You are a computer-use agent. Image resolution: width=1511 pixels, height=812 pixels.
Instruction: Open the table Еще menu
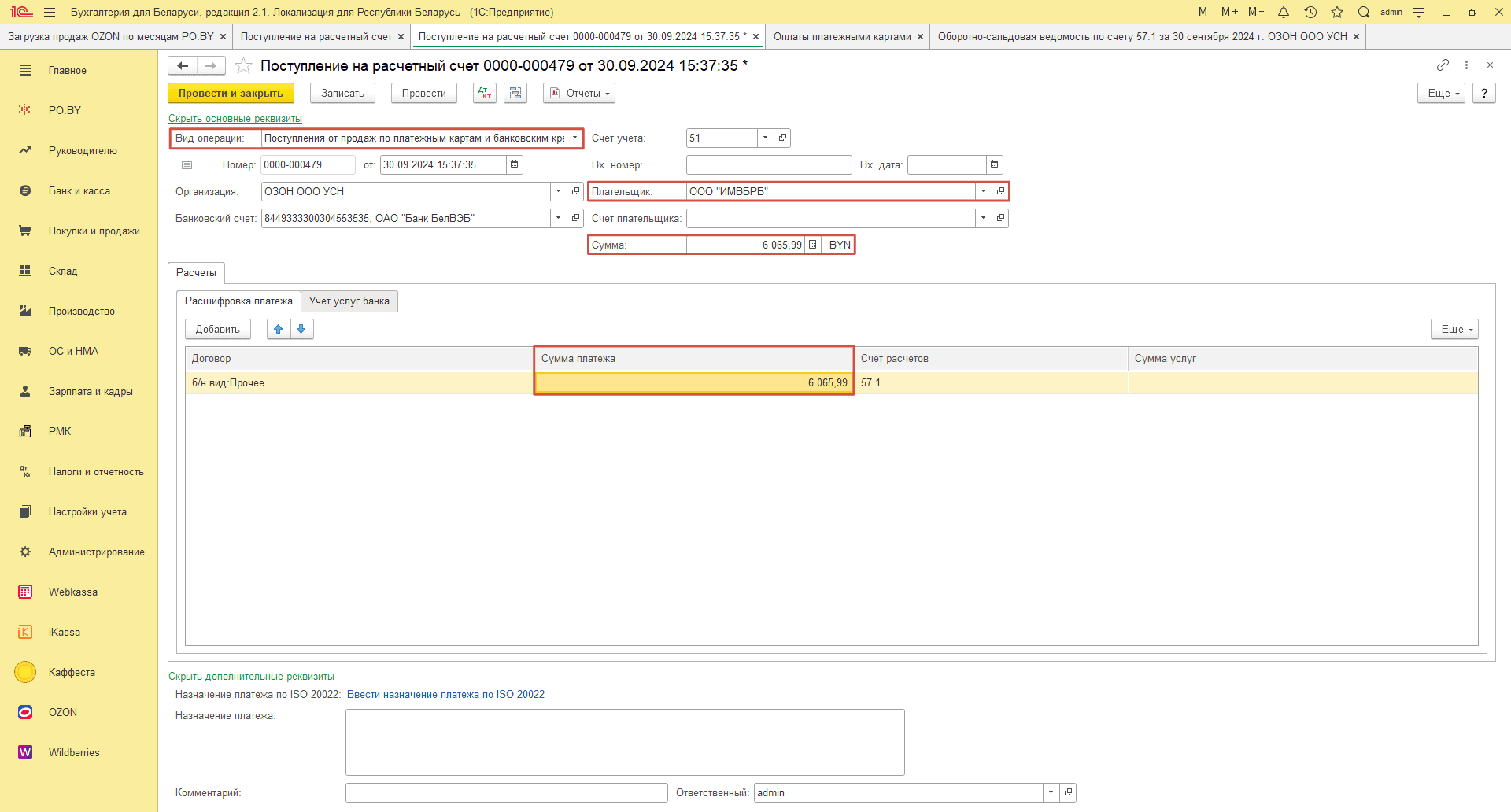pyautogui.click(x=1454, y=329)
